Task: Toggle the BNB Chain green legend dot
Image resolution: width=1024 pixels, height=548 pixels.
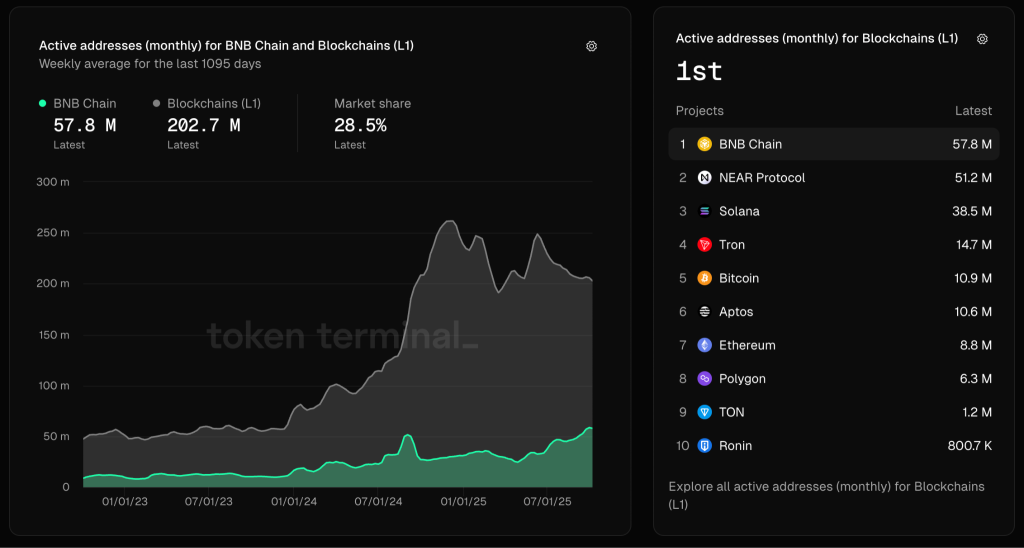Action: pos(42,103)
